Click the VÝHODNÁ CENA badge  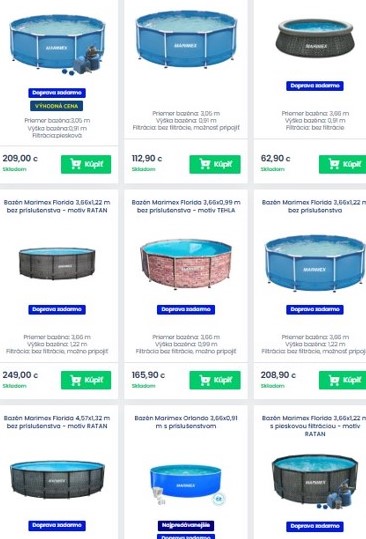(57, 106)
